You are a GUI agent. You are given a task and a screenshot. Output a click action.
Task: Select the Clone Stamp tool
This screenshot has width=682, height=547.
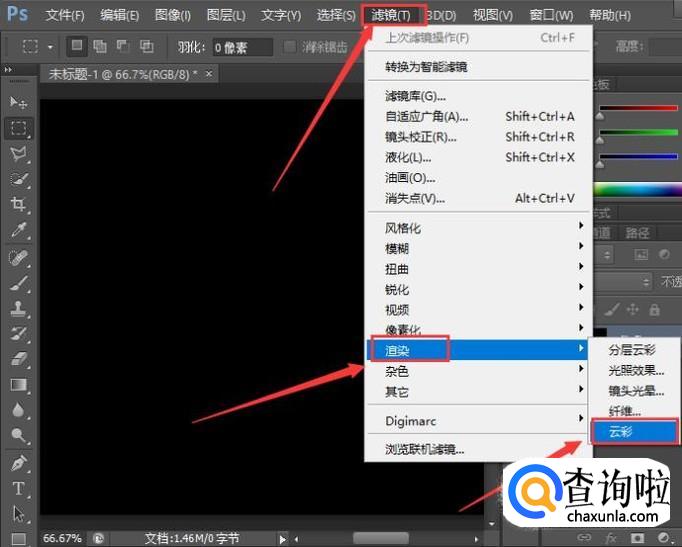[18, 309]
